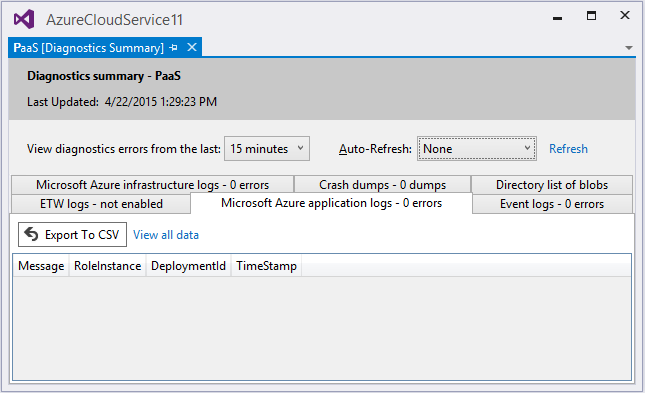645x393 pixels.
Task: Switch to Crash dumps tab
Action: [x=383, y=185]
